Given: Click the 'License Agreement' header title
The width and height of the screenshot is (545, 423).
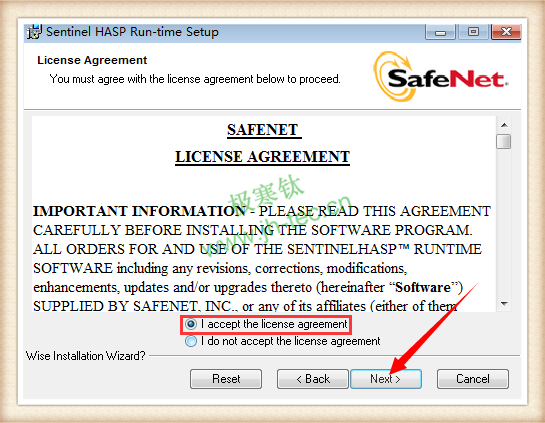Looking at the screenshot, I should pyautogui.click(x=92, y=60).
